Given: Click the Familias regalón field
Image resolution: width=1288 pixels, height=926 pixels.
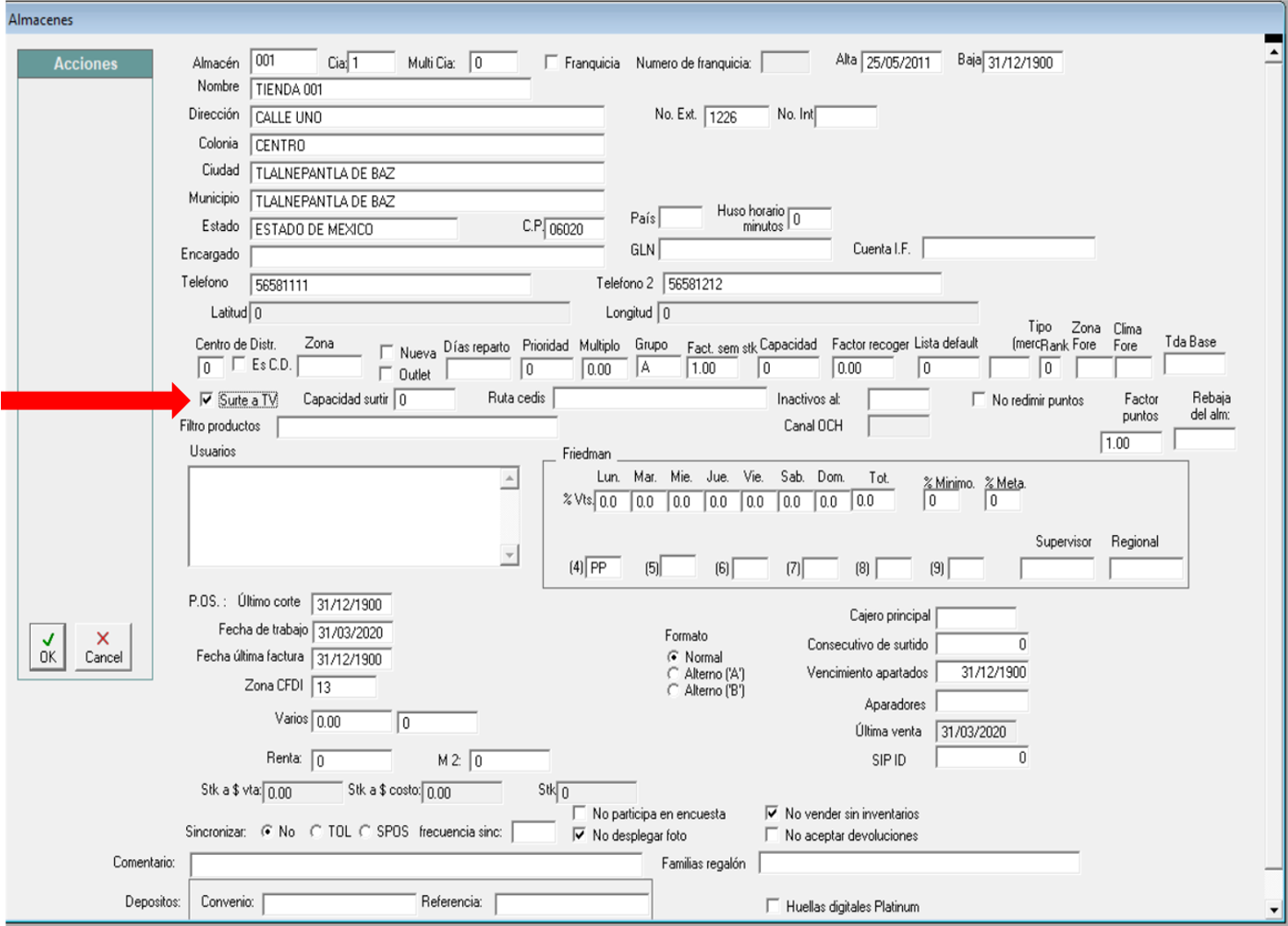Looking at the screenshot, I should click(919, 863).
